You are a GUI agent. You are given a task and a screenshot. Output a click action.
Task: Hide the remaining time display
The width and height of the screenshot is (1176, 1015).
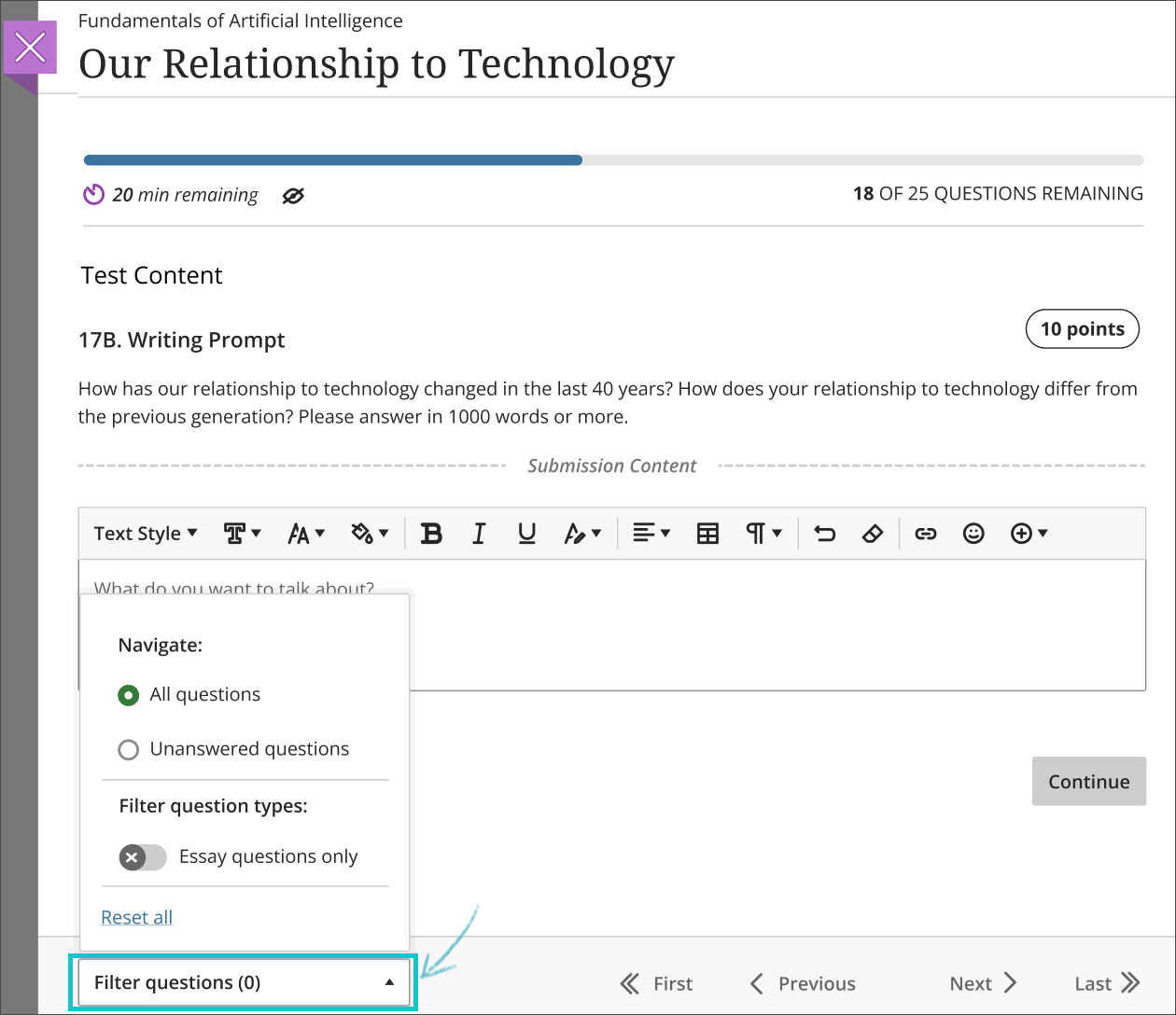(x=293, y=195)
